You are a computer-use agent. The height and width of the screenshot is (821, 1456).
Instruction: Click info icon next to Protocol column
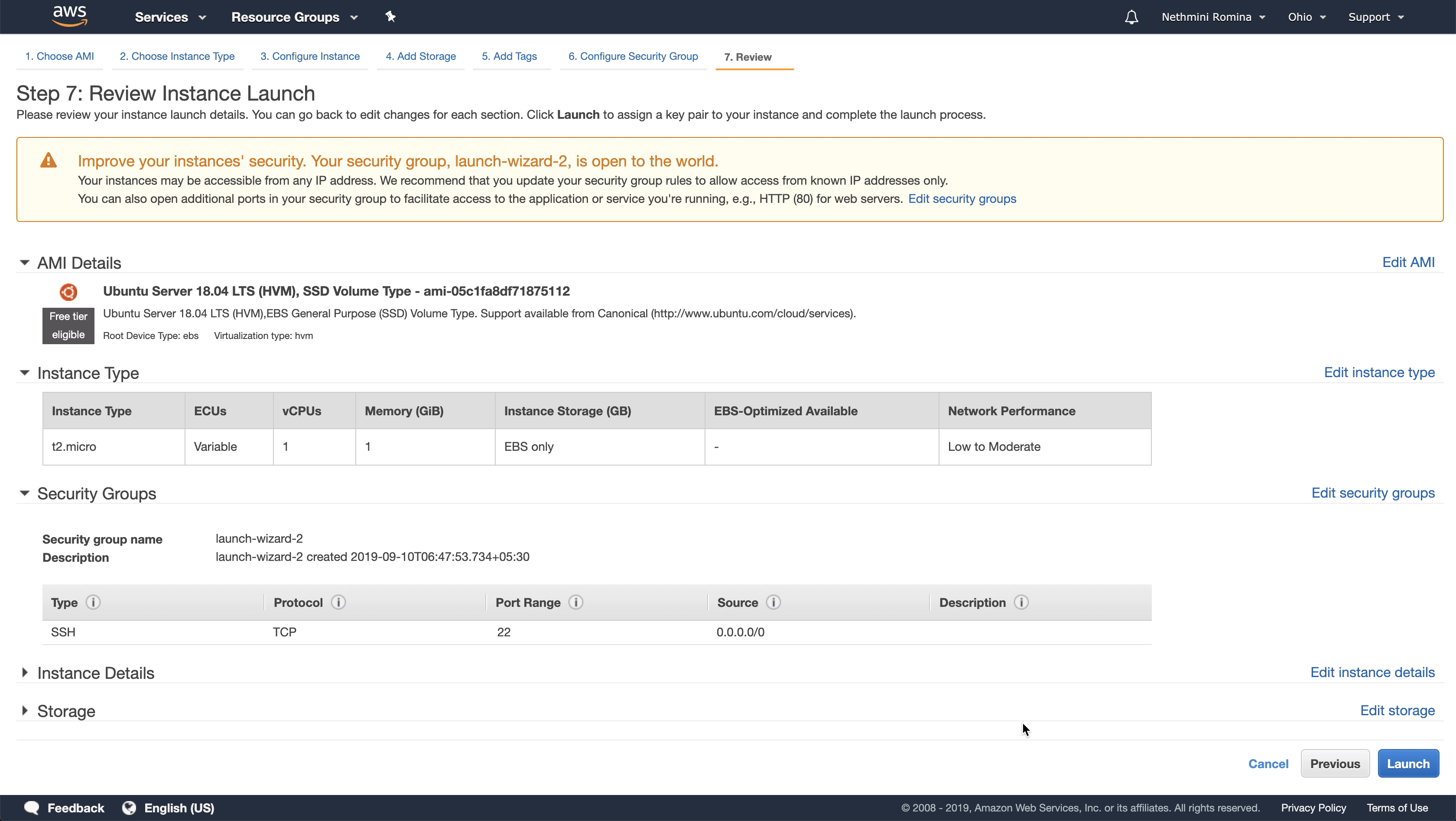(x=338, y=602)
